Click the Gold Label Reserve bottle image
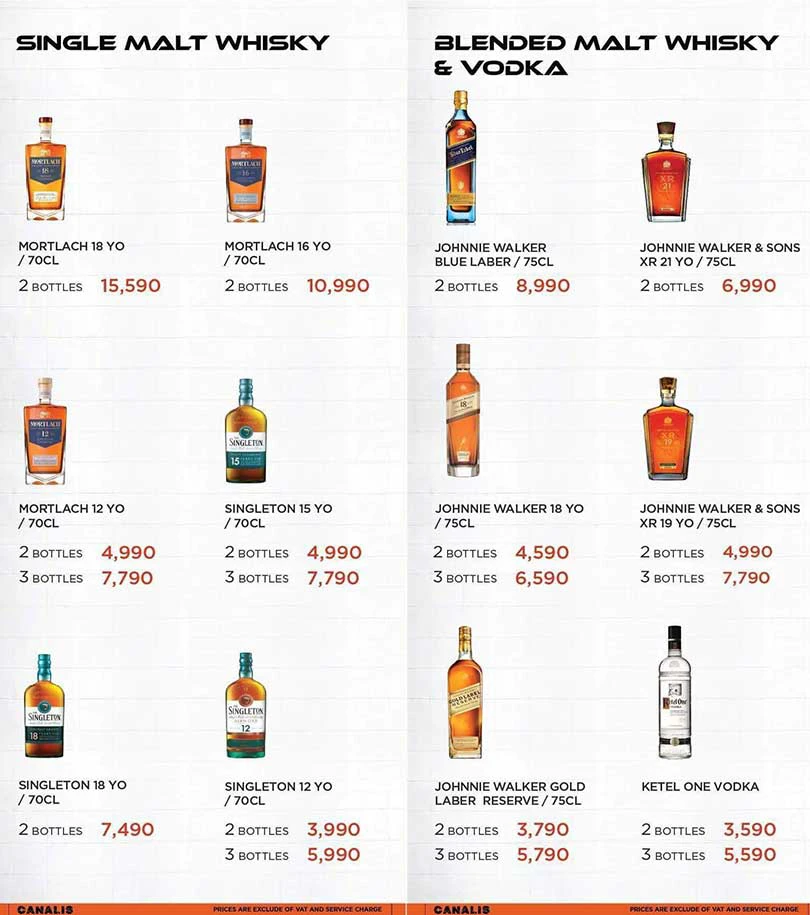 pos(465,692)
